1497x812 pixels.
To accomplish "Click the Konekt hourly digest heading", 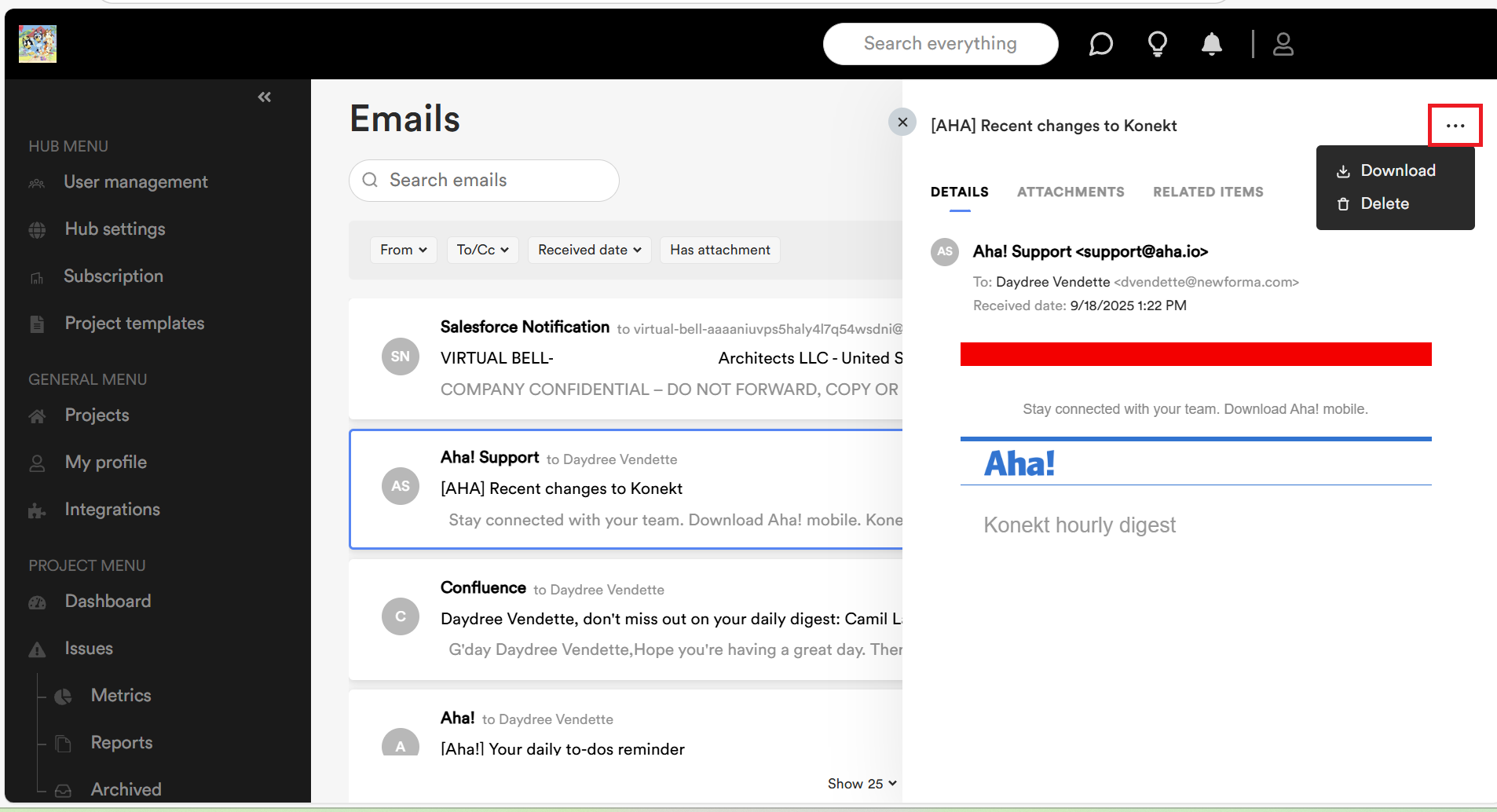I will click(1080, 525).
